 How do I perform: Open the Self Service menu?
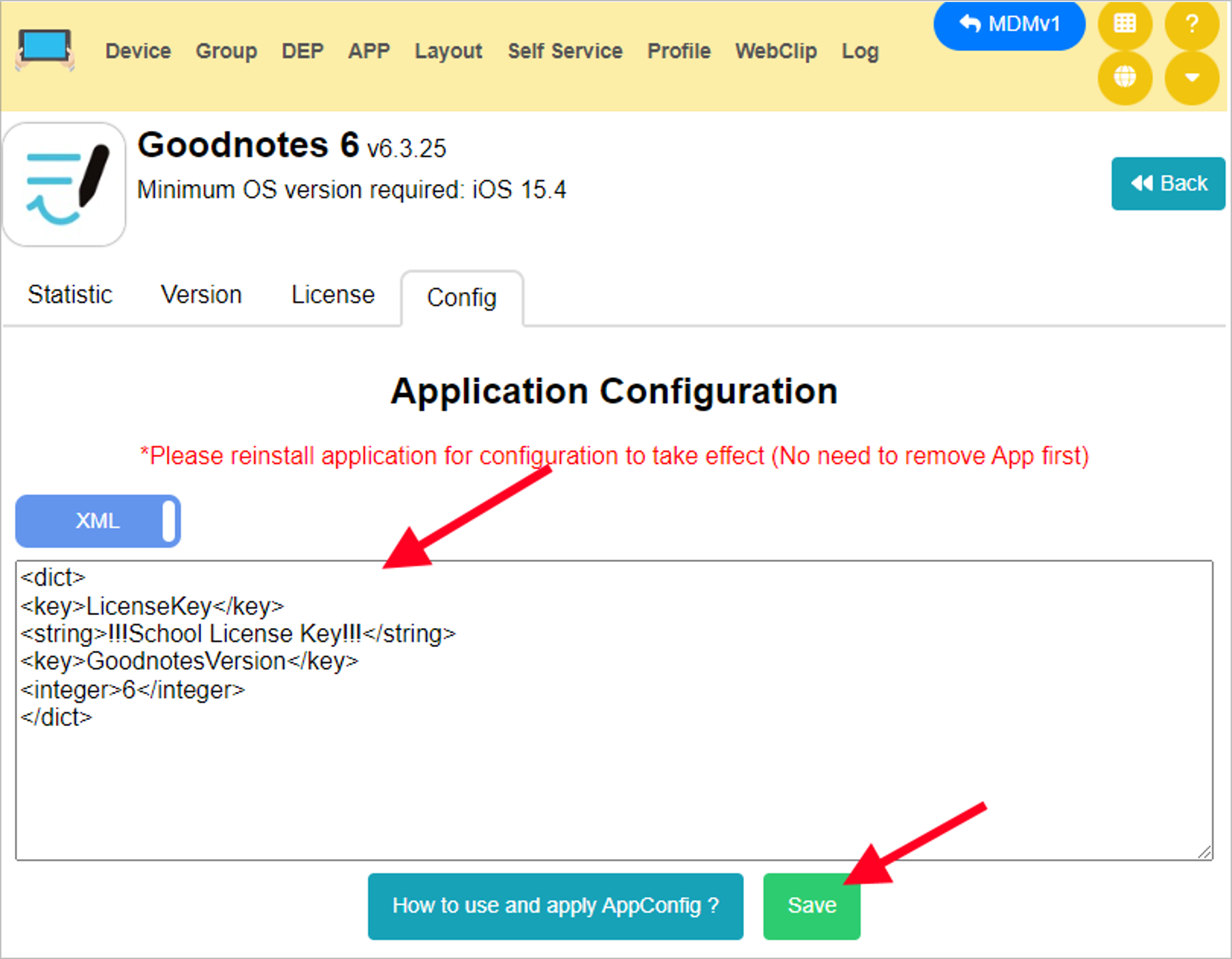[x=565, y=50]
